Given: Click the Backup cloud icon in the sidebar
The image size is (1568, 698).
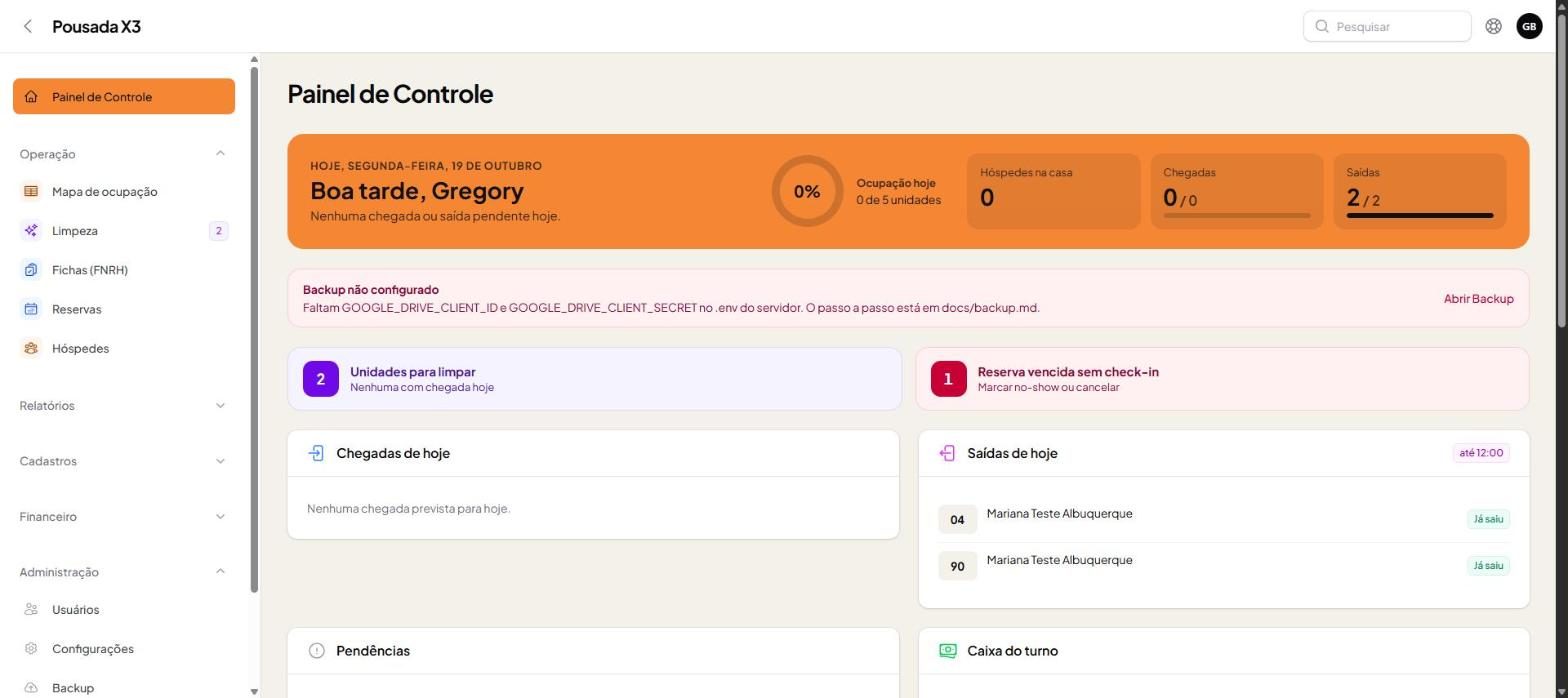Looking at the screenshot, I should [31, 688].
